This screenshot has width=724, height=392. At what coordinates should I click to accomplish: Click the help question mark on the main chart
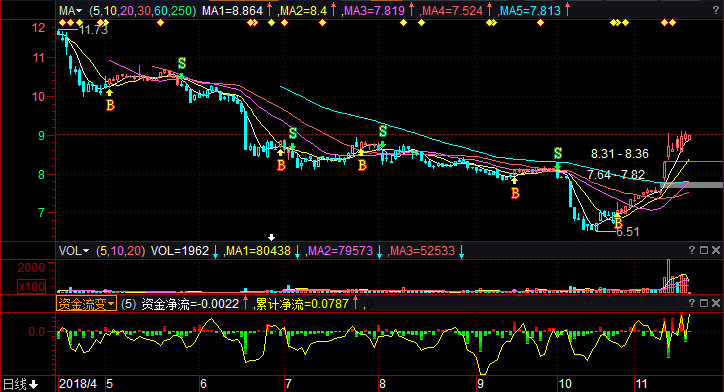point(716,10)
